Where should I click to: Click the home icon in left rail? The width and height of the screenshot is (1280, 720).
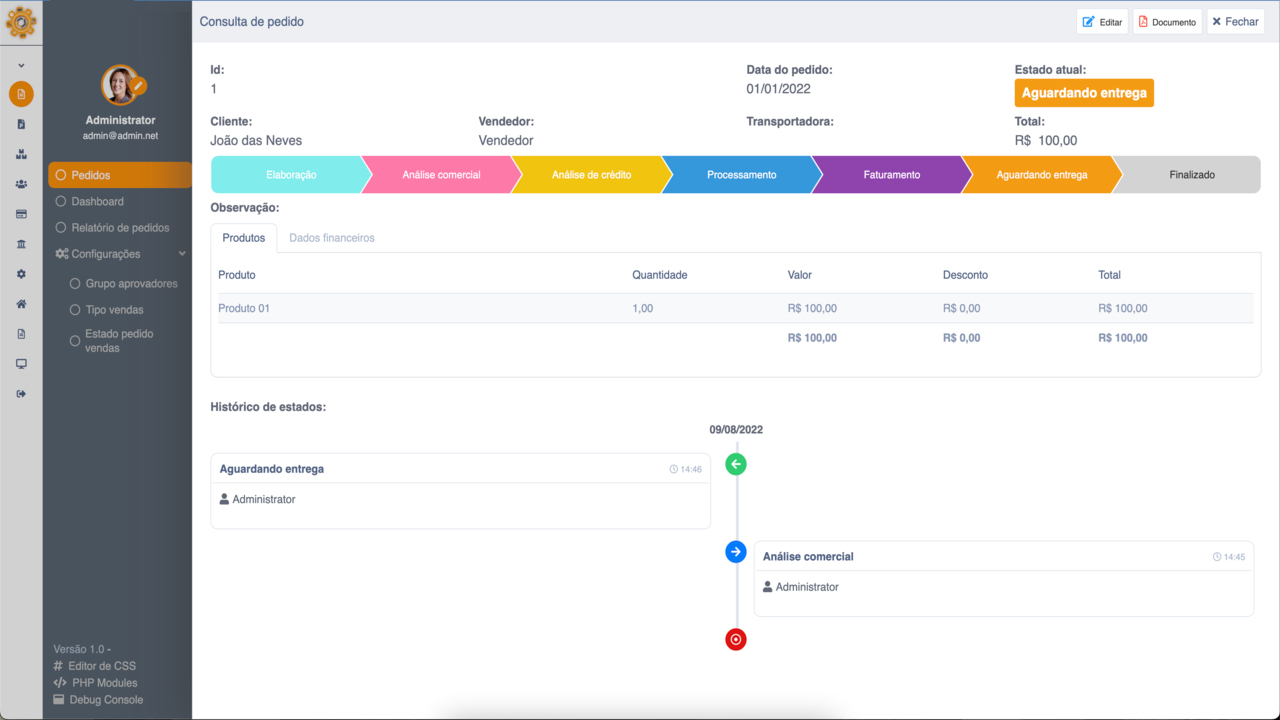[21, 304]
